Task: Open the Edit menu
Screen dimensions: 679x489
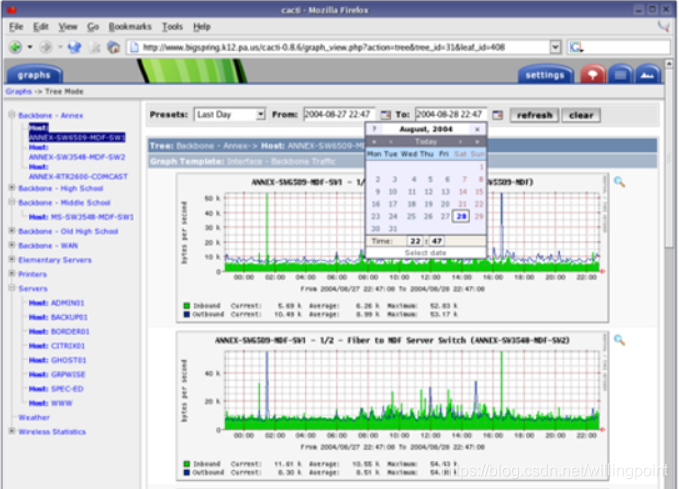Action: pyautogui.click(x=41, y=27)
